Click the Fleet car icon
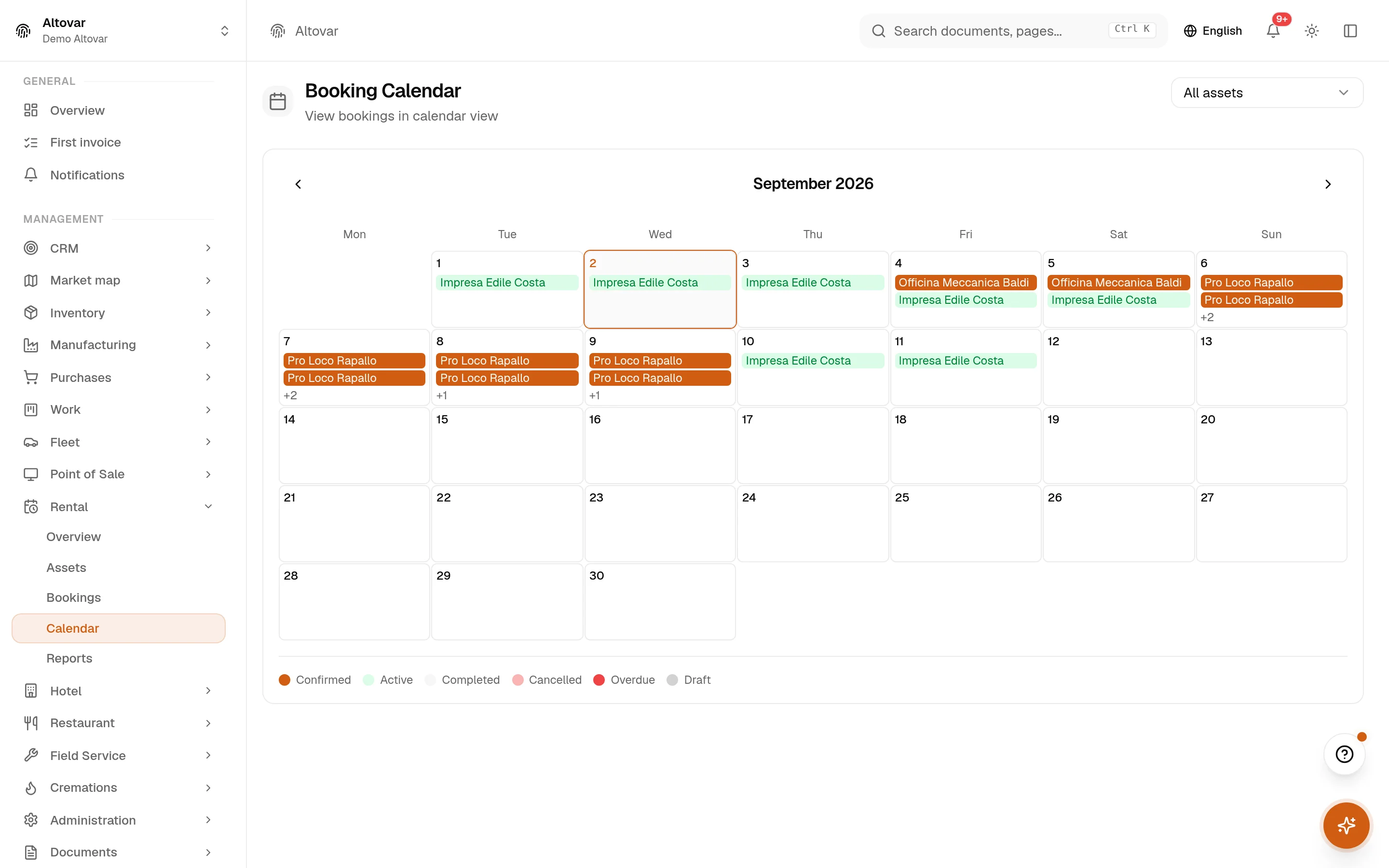Image resolution: width=1389 pixels, height=868 pixels. point(31,442)
